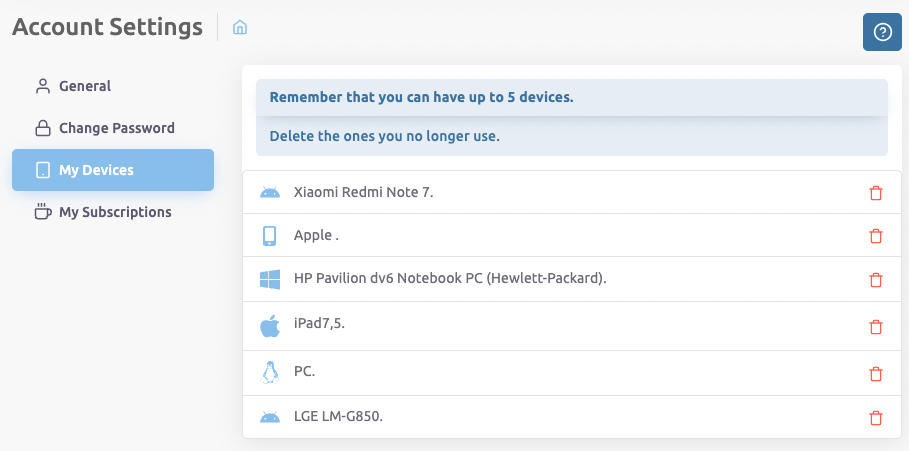Viewport: 909px width, 451px height.
Task: Switch to Change Password section
Action: coord(116,128)
